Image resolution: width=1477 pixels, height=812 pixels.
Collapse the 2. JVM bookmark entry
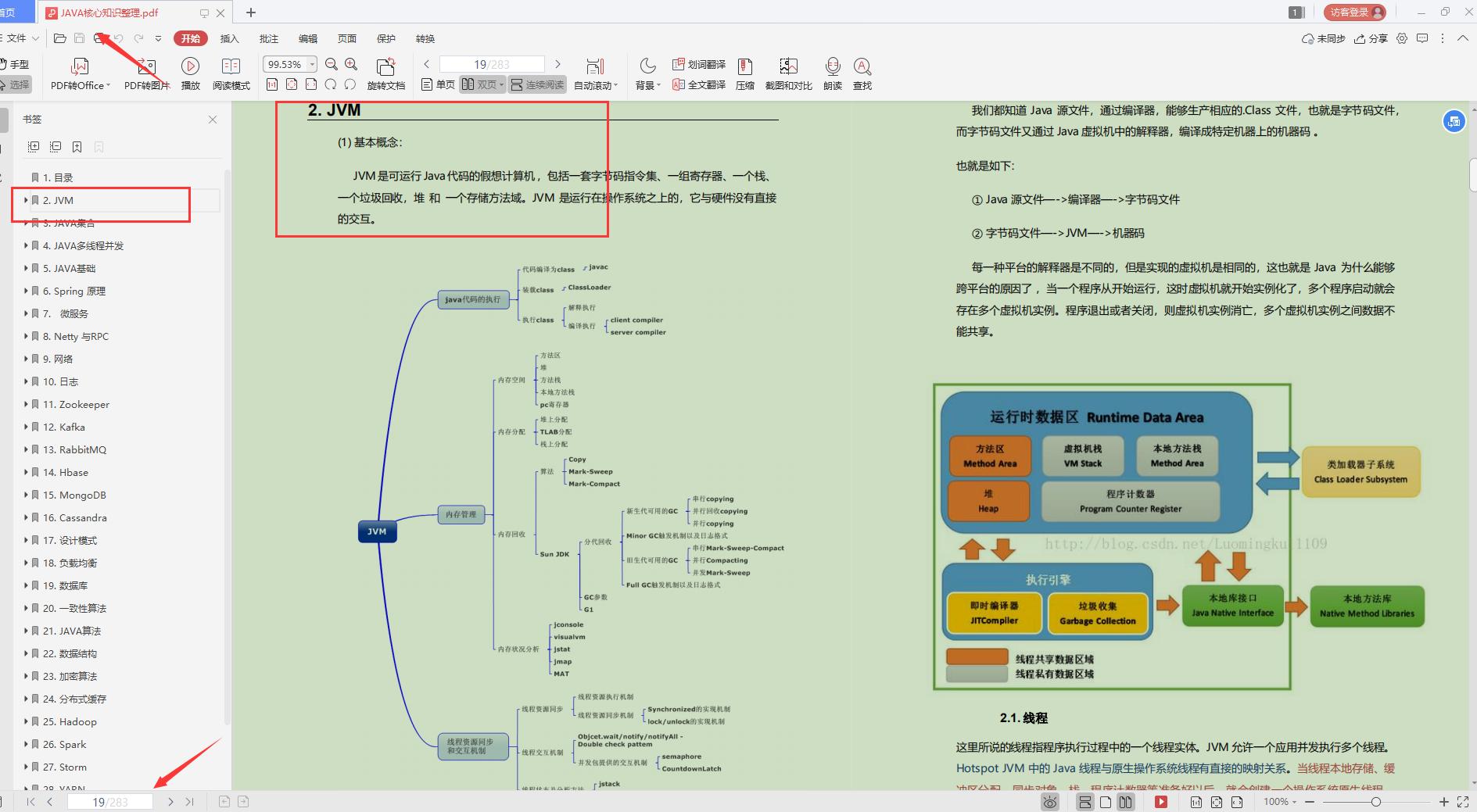28,200
